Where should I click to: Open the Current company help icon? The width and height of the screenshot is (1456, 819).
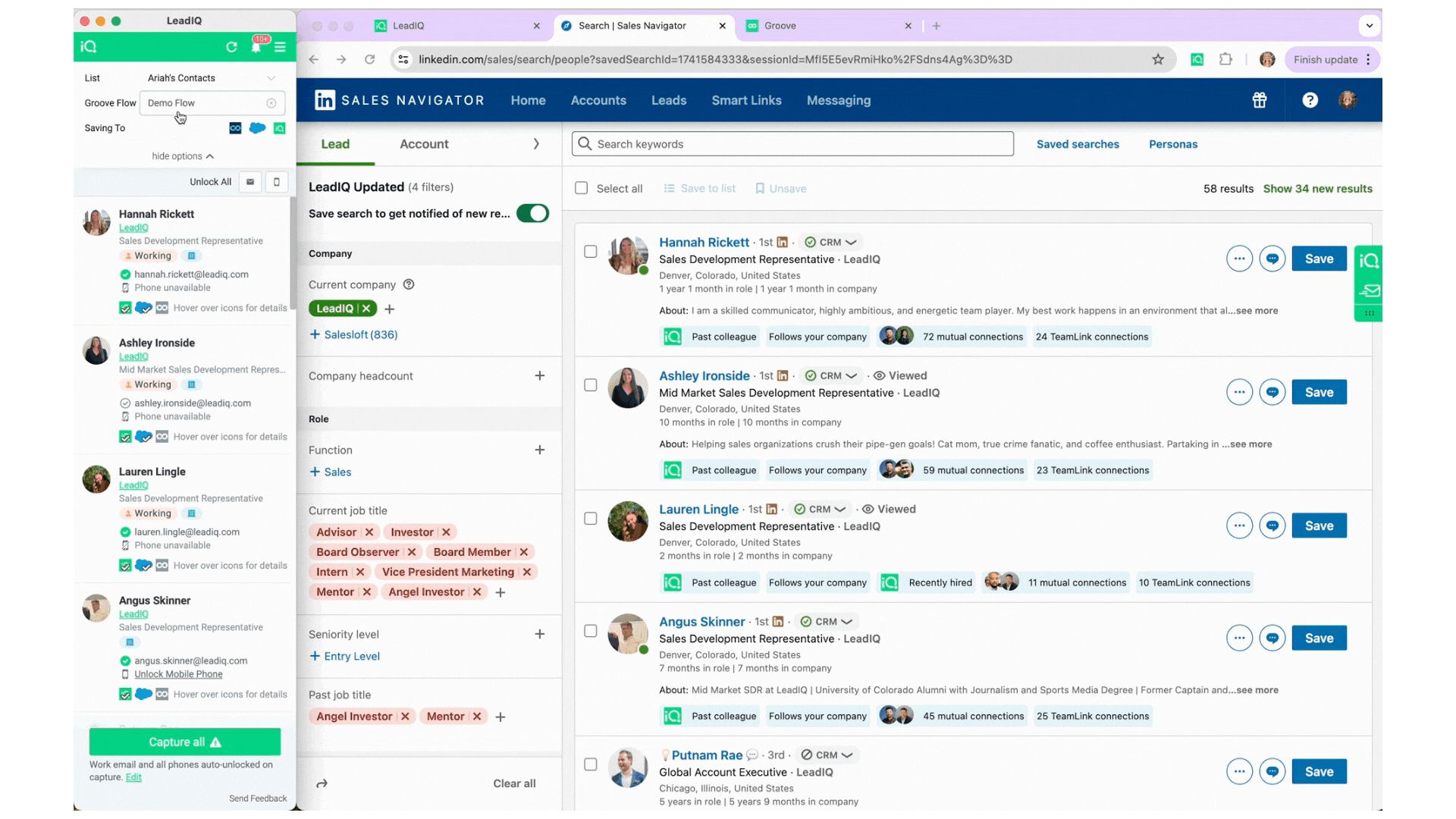[409, 284]
